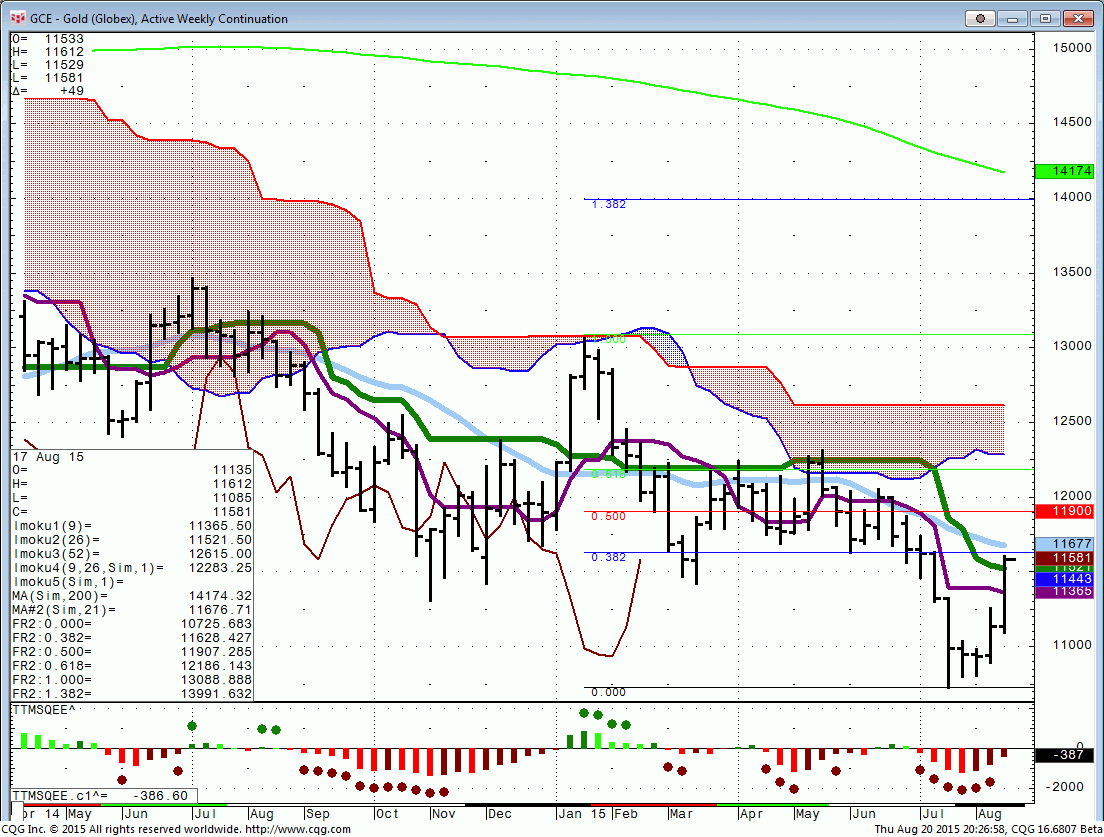Click the Feb label on time axis
1104x837 pixels.
(626, 814)
